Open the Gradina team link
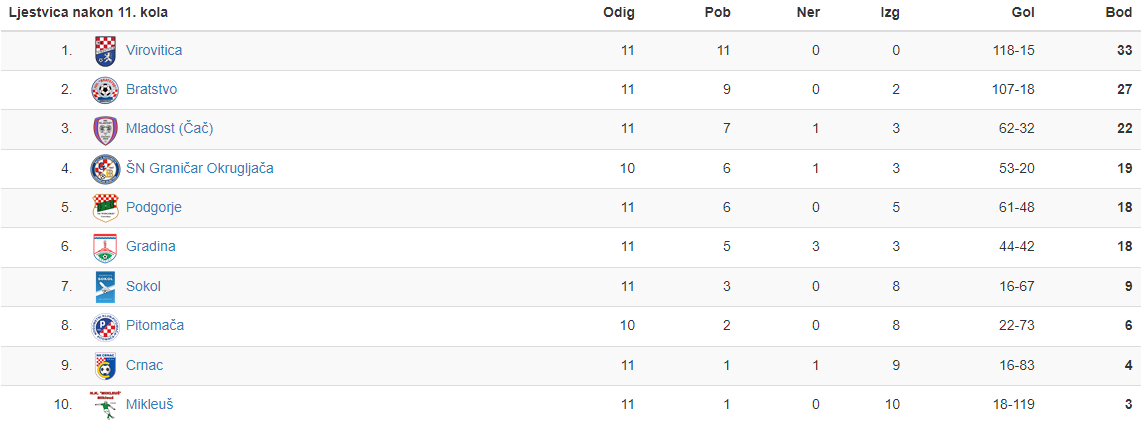1143x424 pixels. 150,247
